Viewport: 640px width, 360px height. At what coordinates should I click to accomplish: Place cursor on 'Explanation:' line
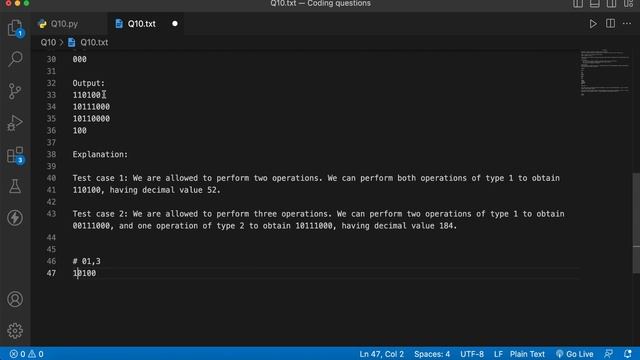tap(100, 154)
